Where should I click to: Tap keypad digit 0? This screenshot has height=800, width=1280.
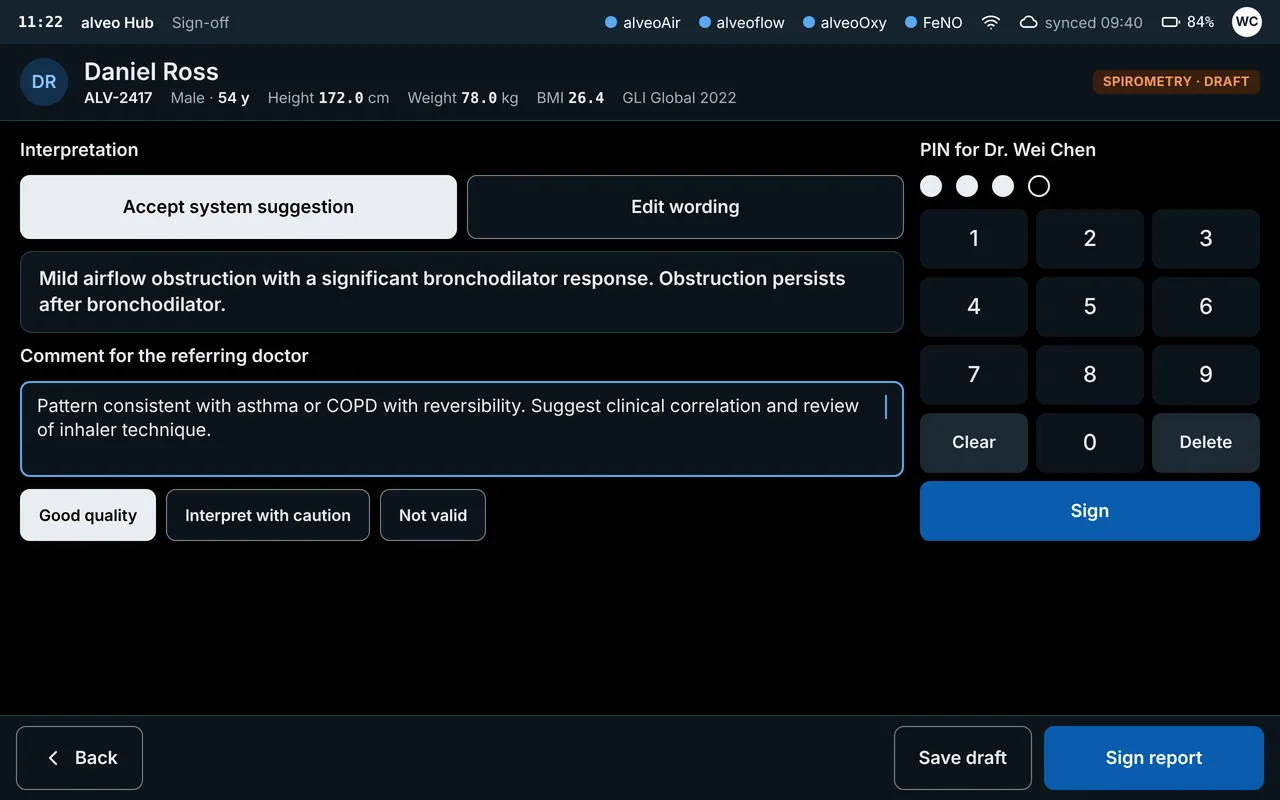click(1090, 442)
